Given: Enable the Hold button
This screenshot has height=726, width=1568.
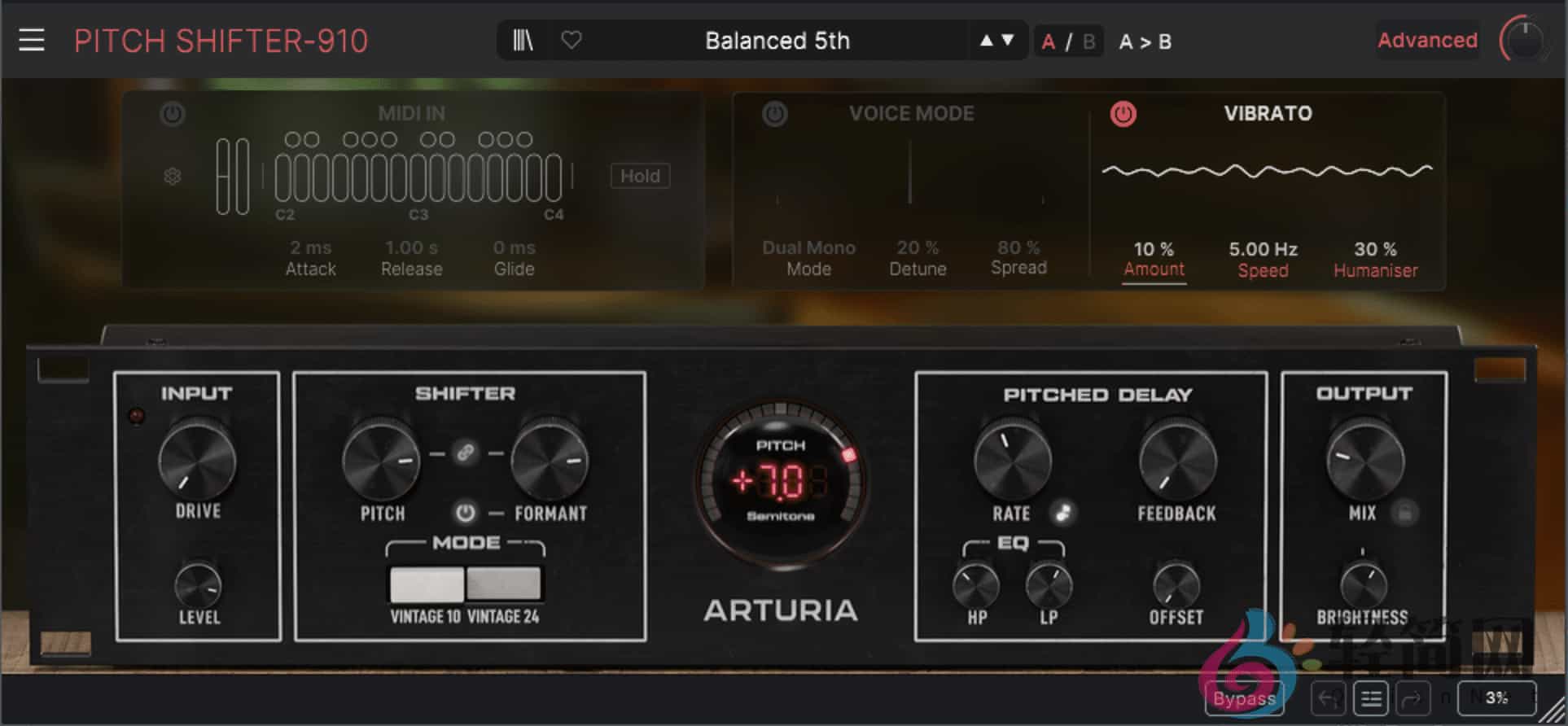Looking at the screenshot, I should coord(640,176).
